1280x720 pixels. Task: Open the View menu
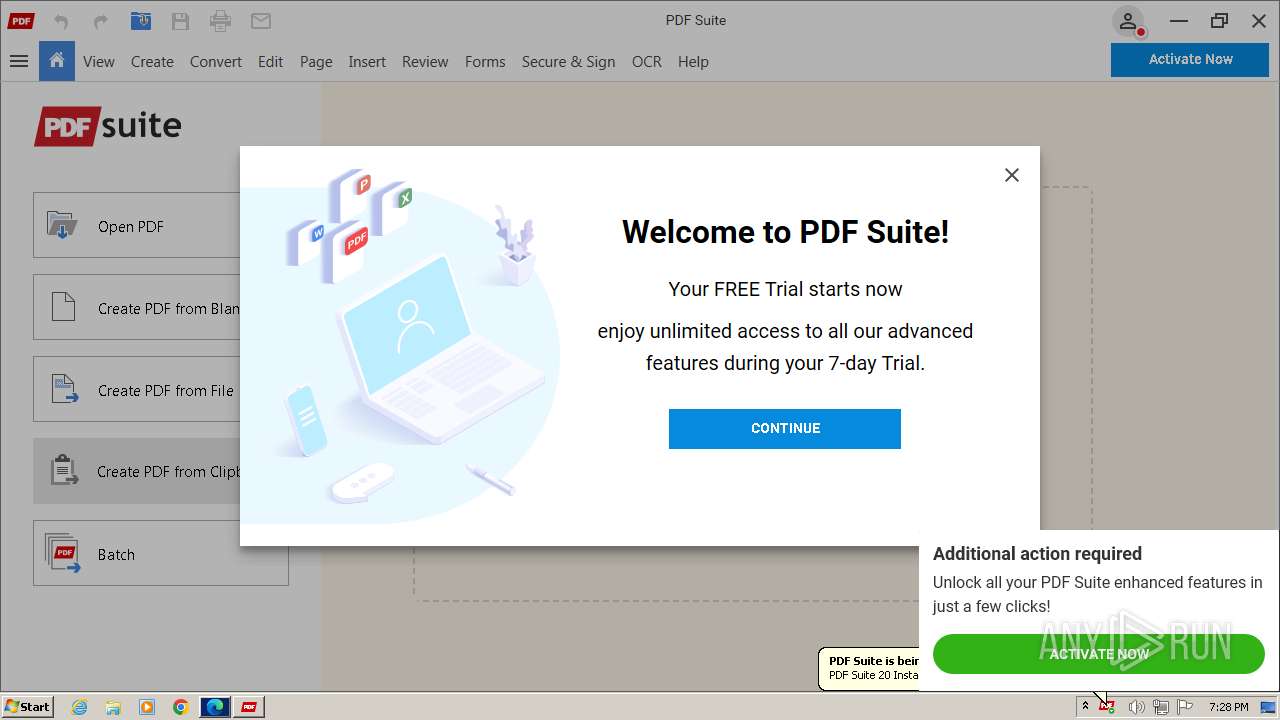(x=99, y=62)
